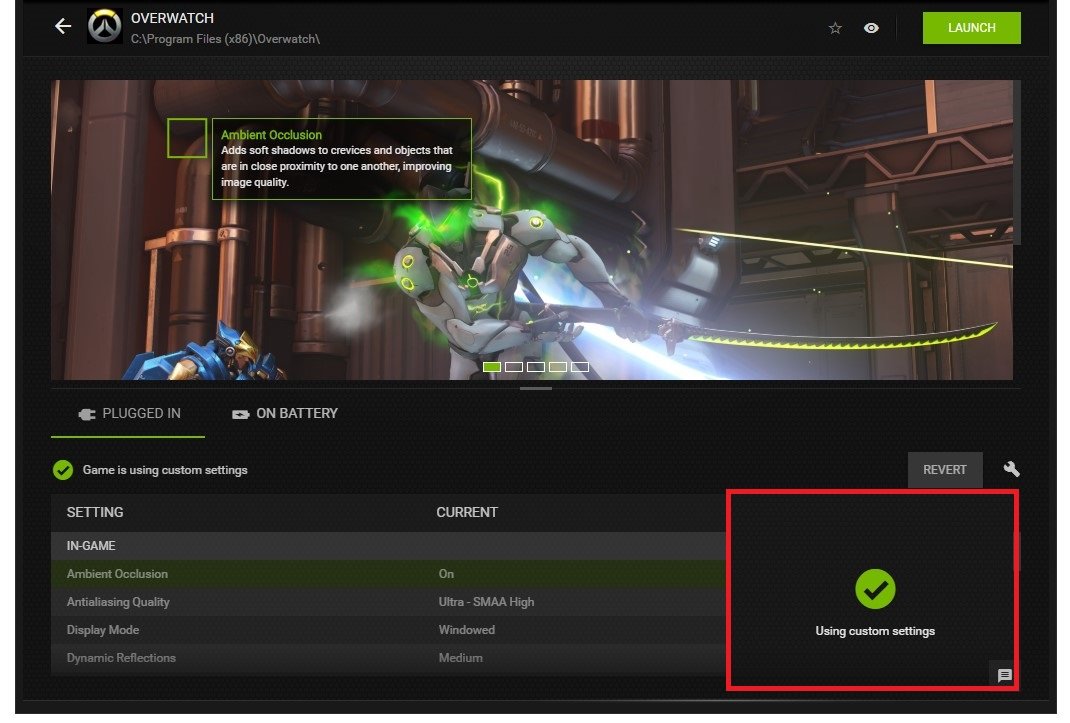Toggle game visibility with the eye icon
Viewport: 1070px width, 723px height.
click(871, 28)
